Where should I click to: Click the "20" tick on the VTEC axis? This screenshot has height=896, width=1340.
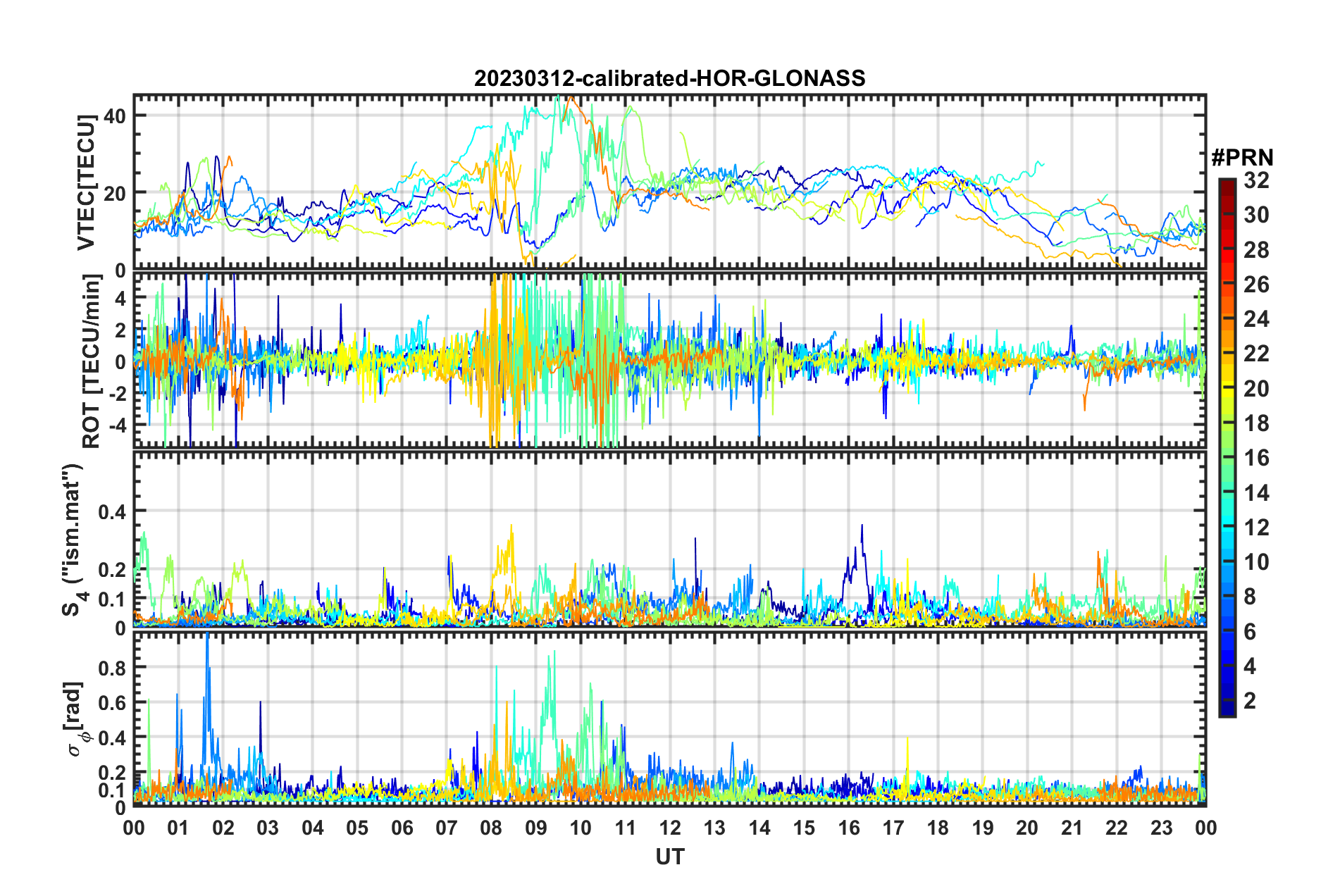(115, 193)
